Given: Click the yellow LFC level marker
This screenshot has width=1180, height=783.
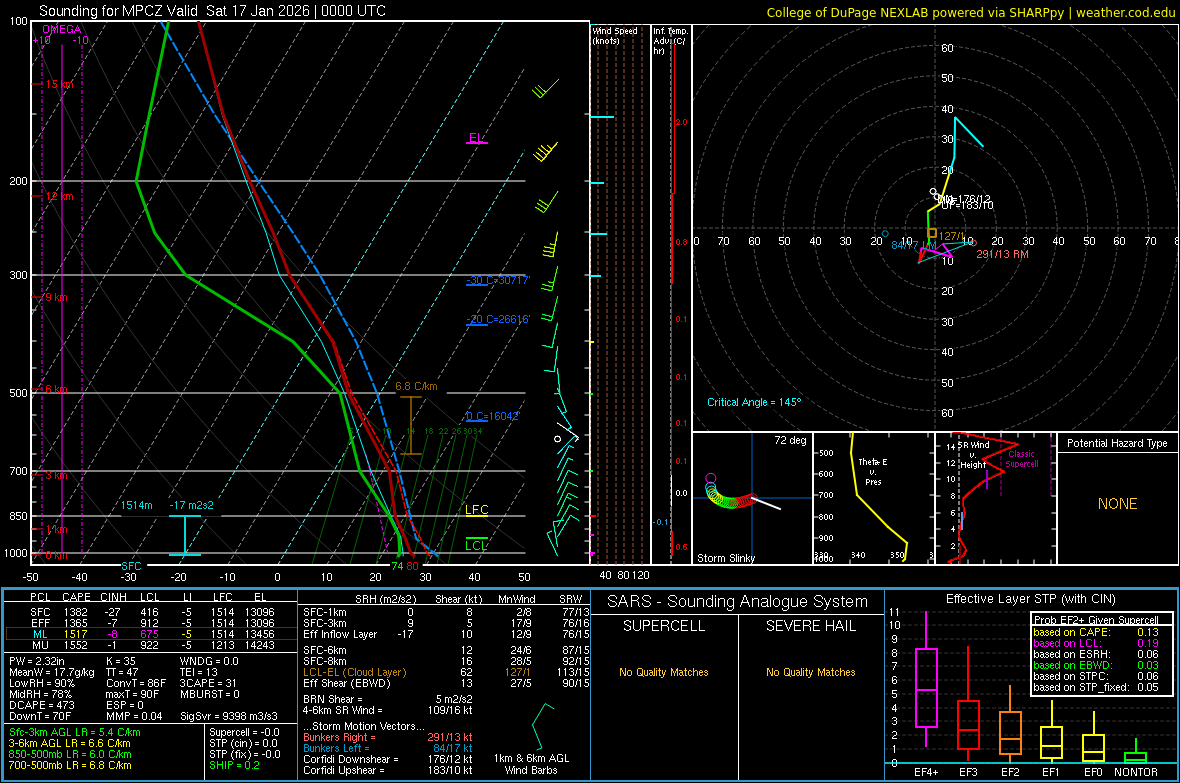Looking at the screenshot, I should [476, 510].
